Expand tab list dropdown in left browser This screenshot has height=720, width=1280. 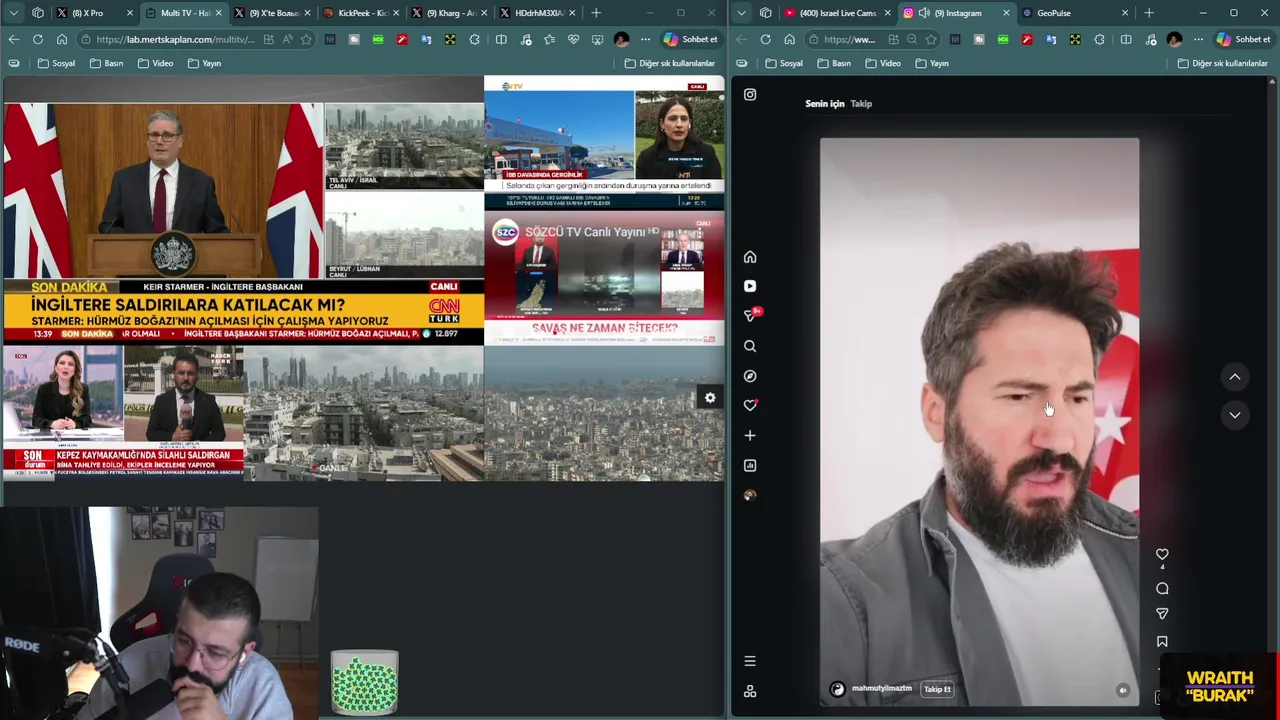[13, 13]
